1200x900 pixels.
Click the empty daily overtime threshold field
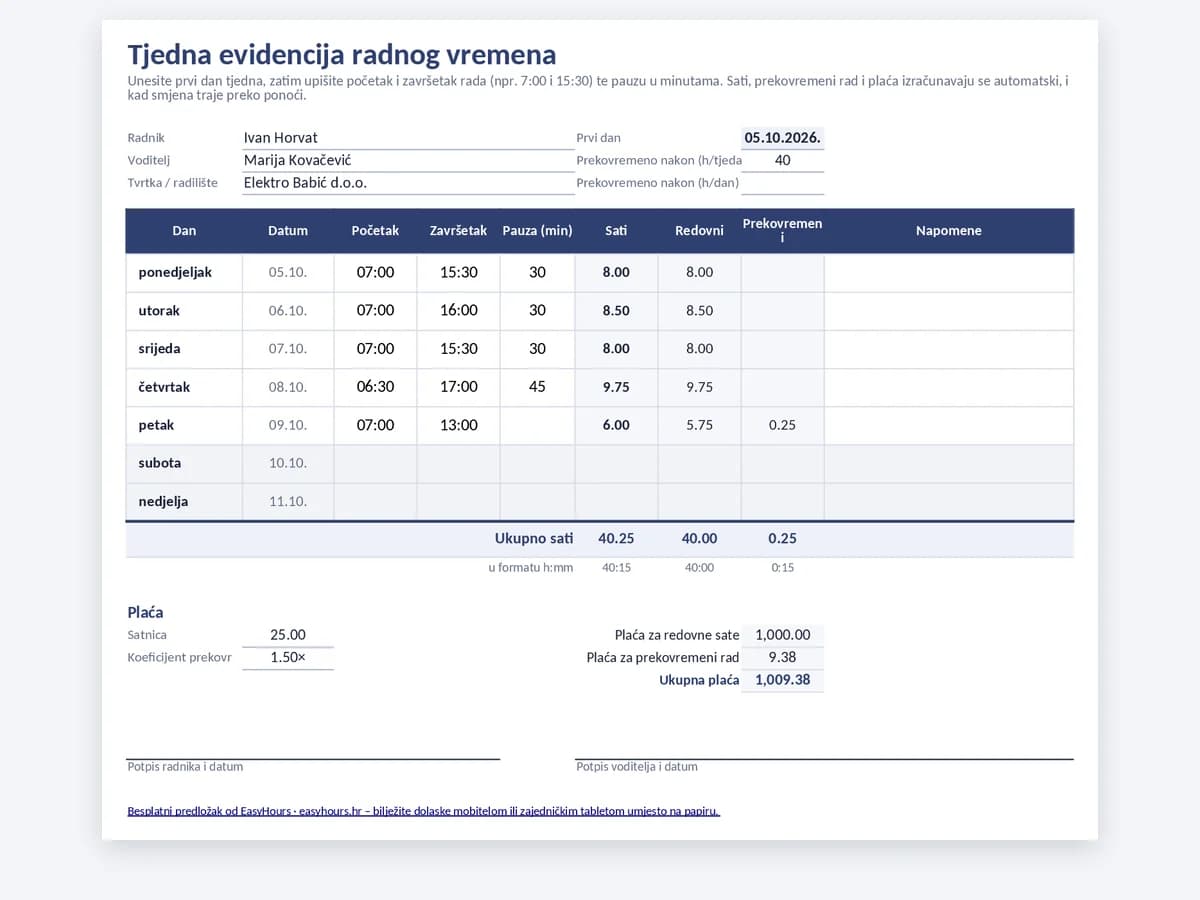coord(782,183)
